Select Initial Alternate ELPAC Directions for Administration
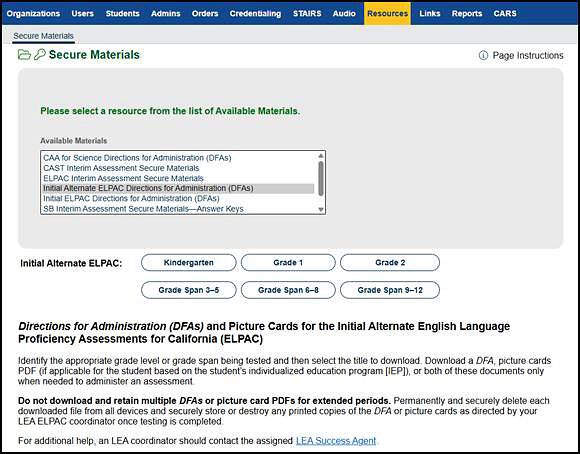The image size is (580, 454). [178, 188]
